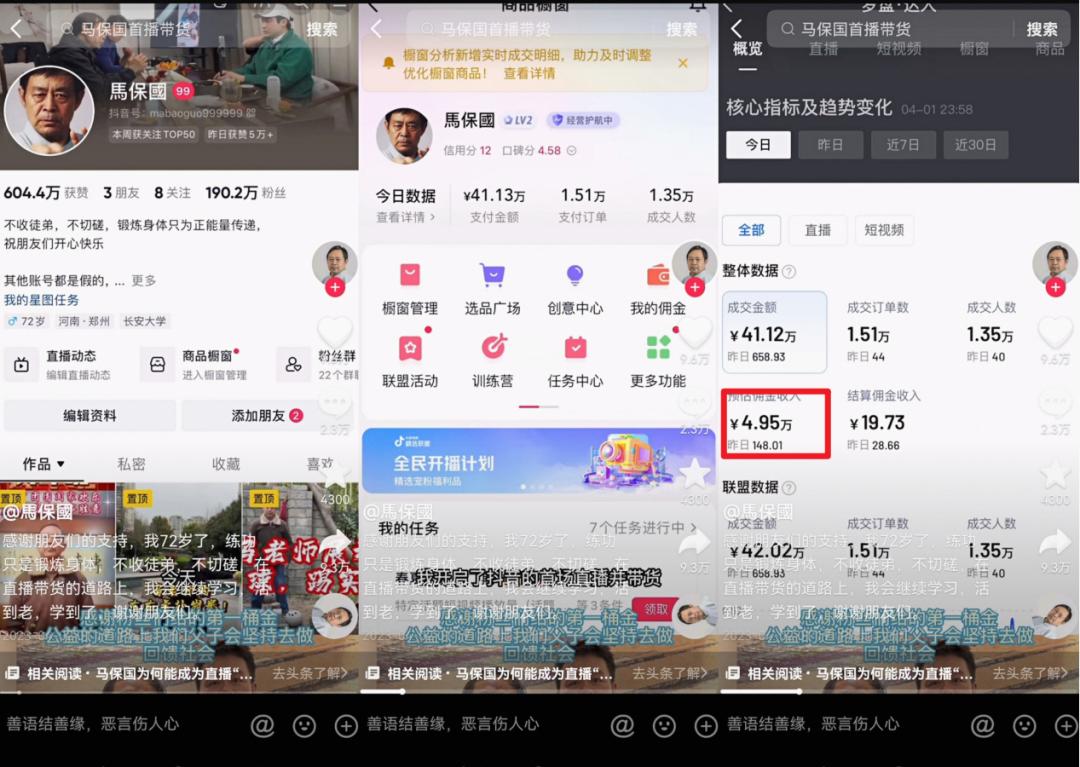Select the 直播 data filter chip
Screen dimensions: 1080x767
coord(817,230)
